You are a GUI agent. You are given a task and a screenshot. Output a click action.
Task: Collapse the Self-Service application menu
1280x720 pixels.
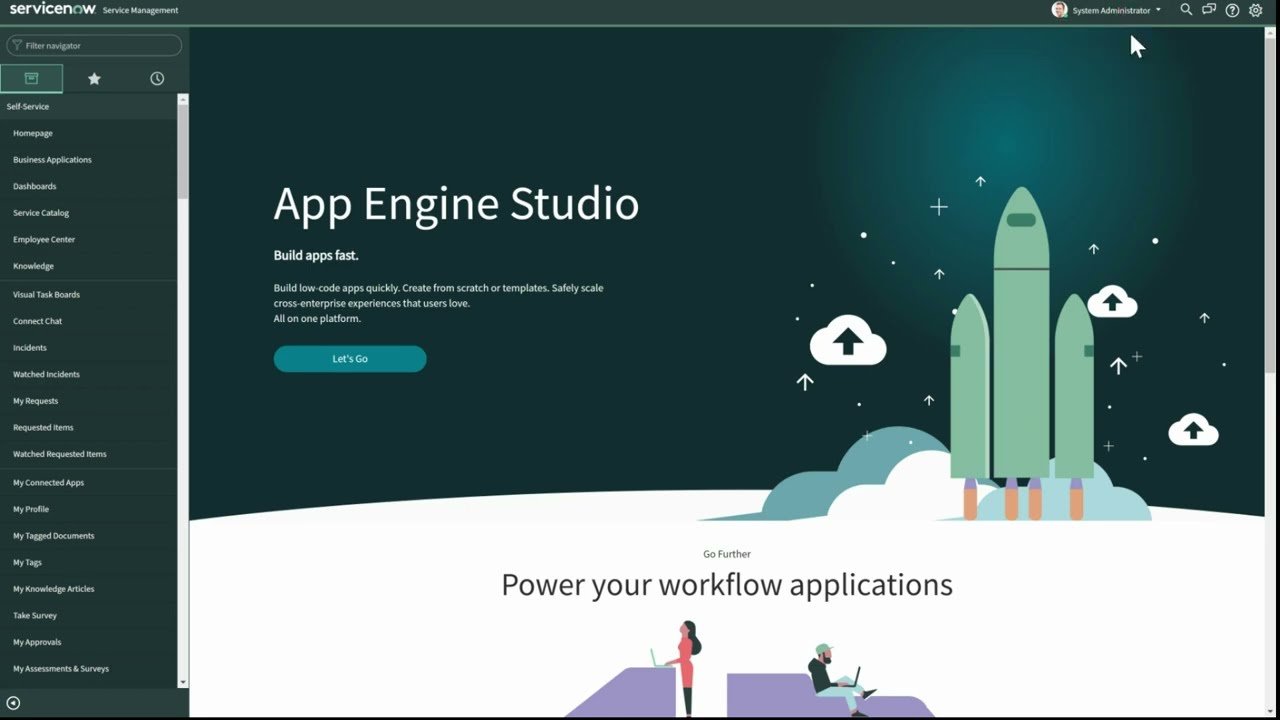27,106
